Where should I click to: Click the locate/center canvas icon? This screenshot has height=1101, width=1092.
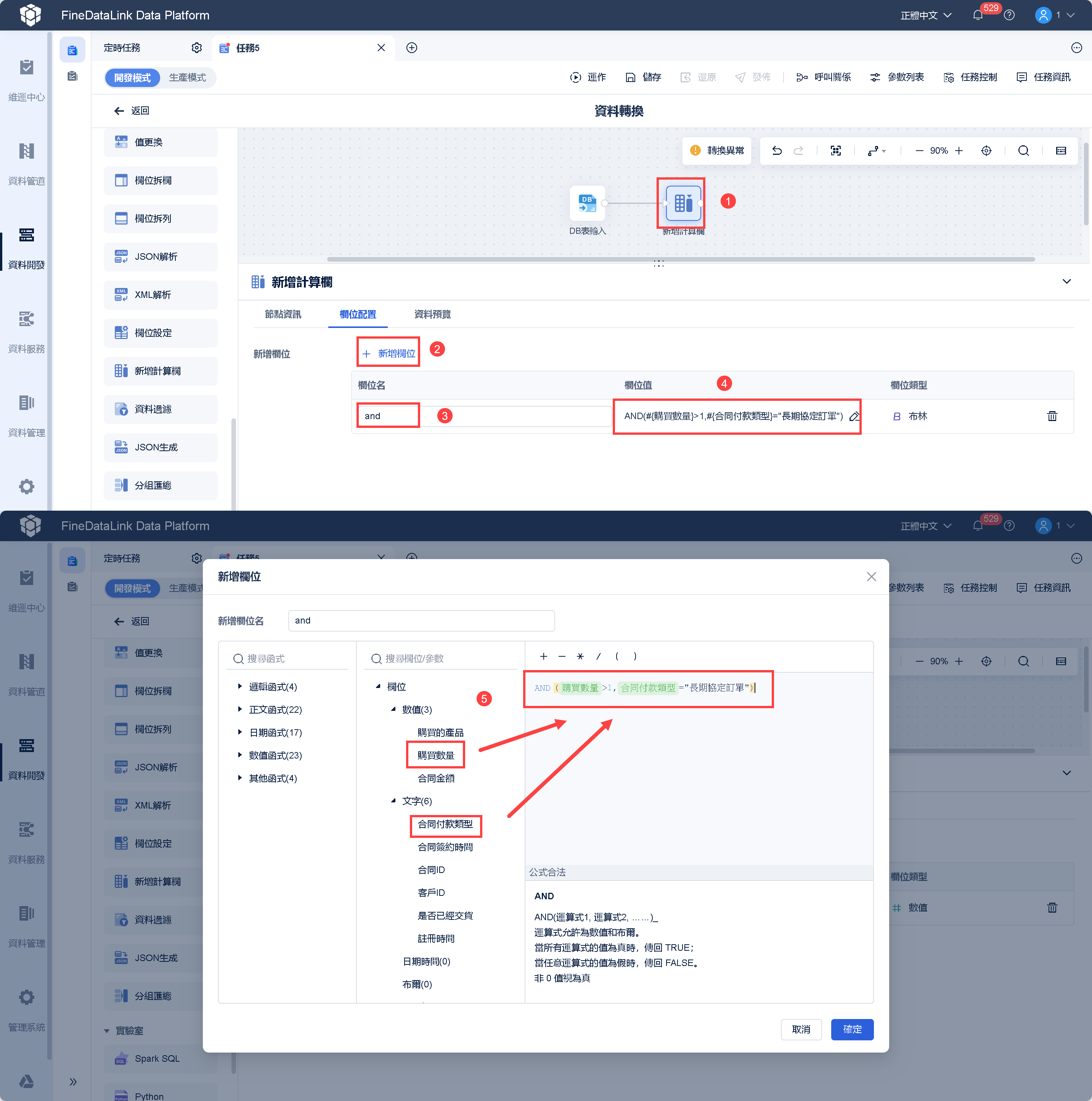(986, 150)
